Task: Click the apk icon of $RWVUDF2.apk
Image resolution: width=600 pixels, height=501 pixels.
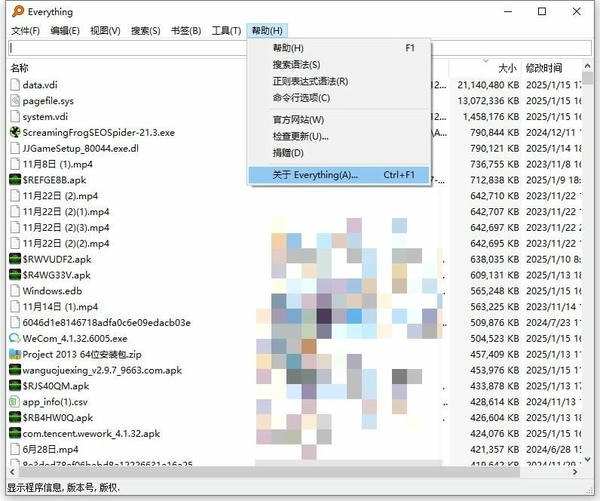Action: click(x=15, y=259)
